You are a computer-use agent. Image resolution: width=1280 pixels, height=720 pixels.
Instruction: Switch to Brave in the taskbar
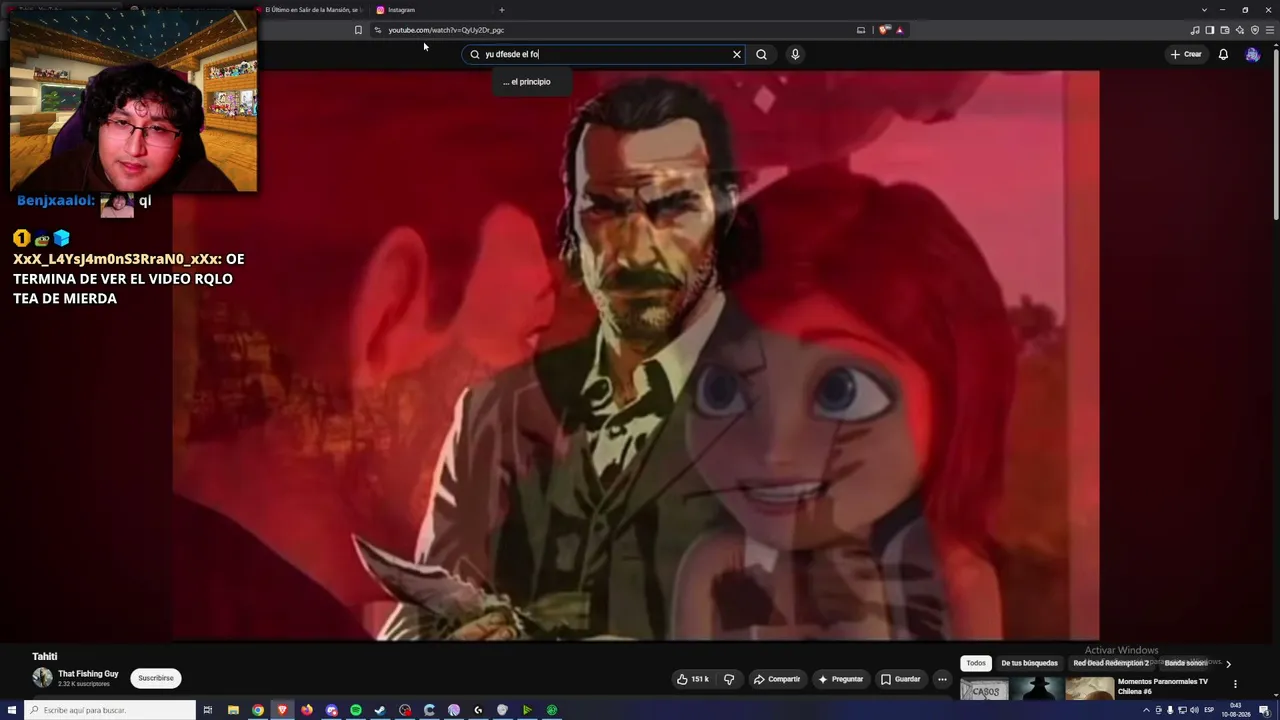282,710
